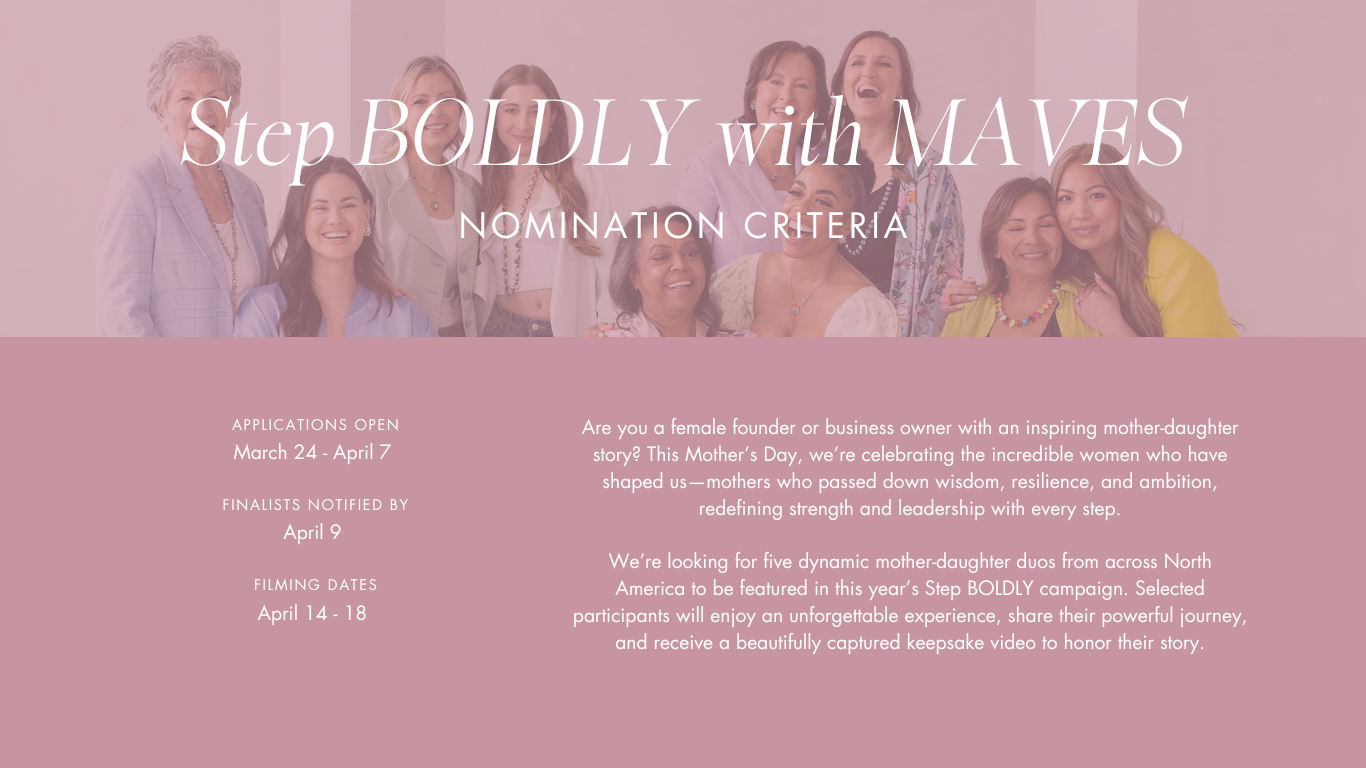The height and width of the screenshot is (768, 1366).
Task: Click the "APPLICATIONS OPEN" label
Action: pyautogui.click(x=315, y=425)
